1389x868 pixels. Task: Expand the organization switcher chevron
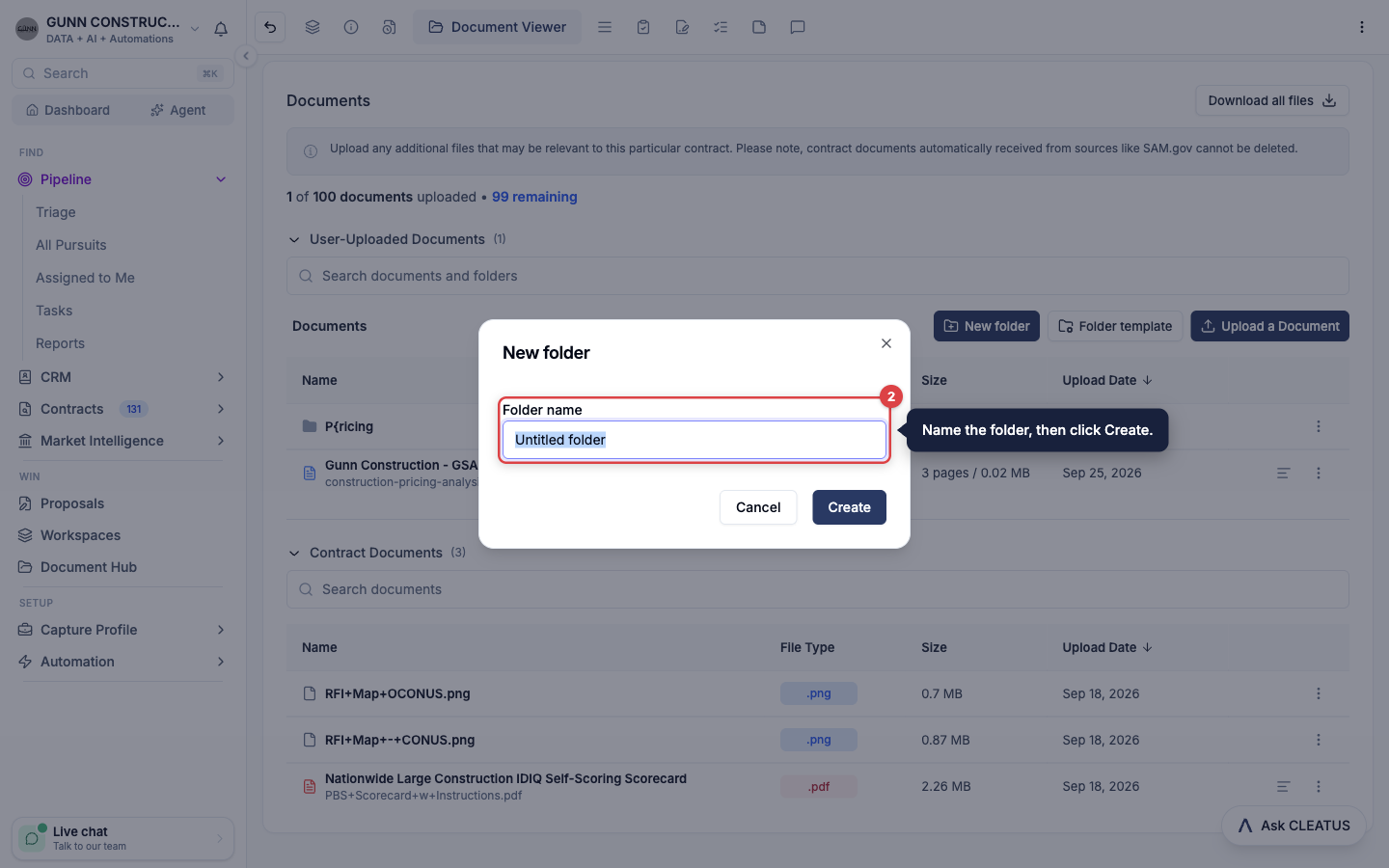click(195, 29)
